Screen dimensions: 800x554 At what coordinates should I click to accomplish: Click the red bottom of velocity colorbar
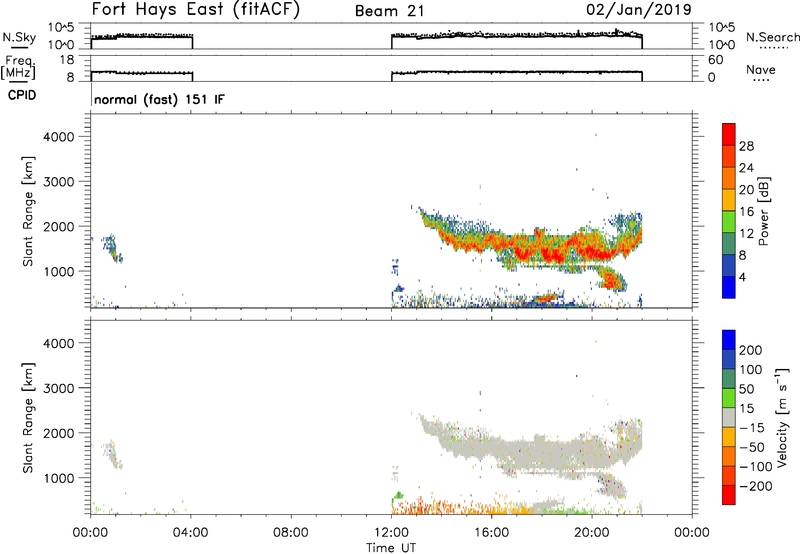(x=729, y=495)
